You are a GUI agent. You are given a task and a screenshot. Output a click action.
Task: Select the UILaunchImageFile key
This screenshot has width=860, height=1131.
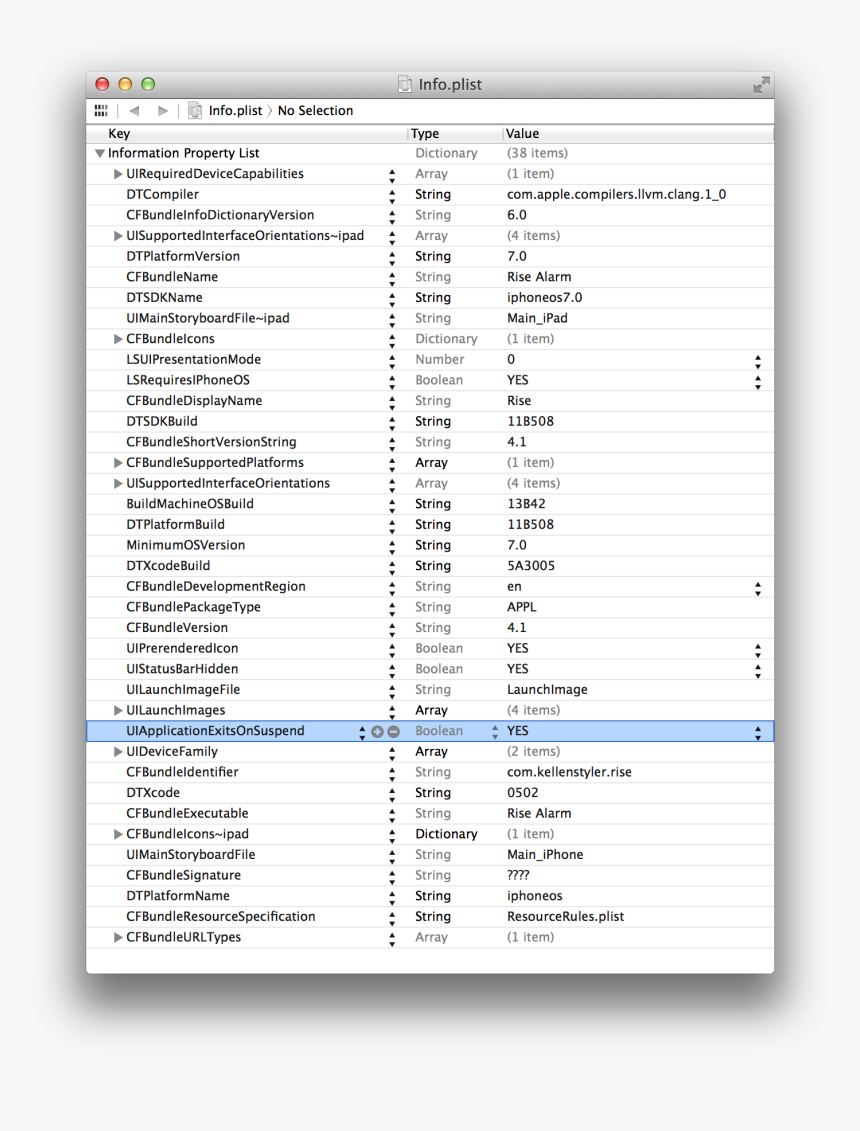click(183, 690)
